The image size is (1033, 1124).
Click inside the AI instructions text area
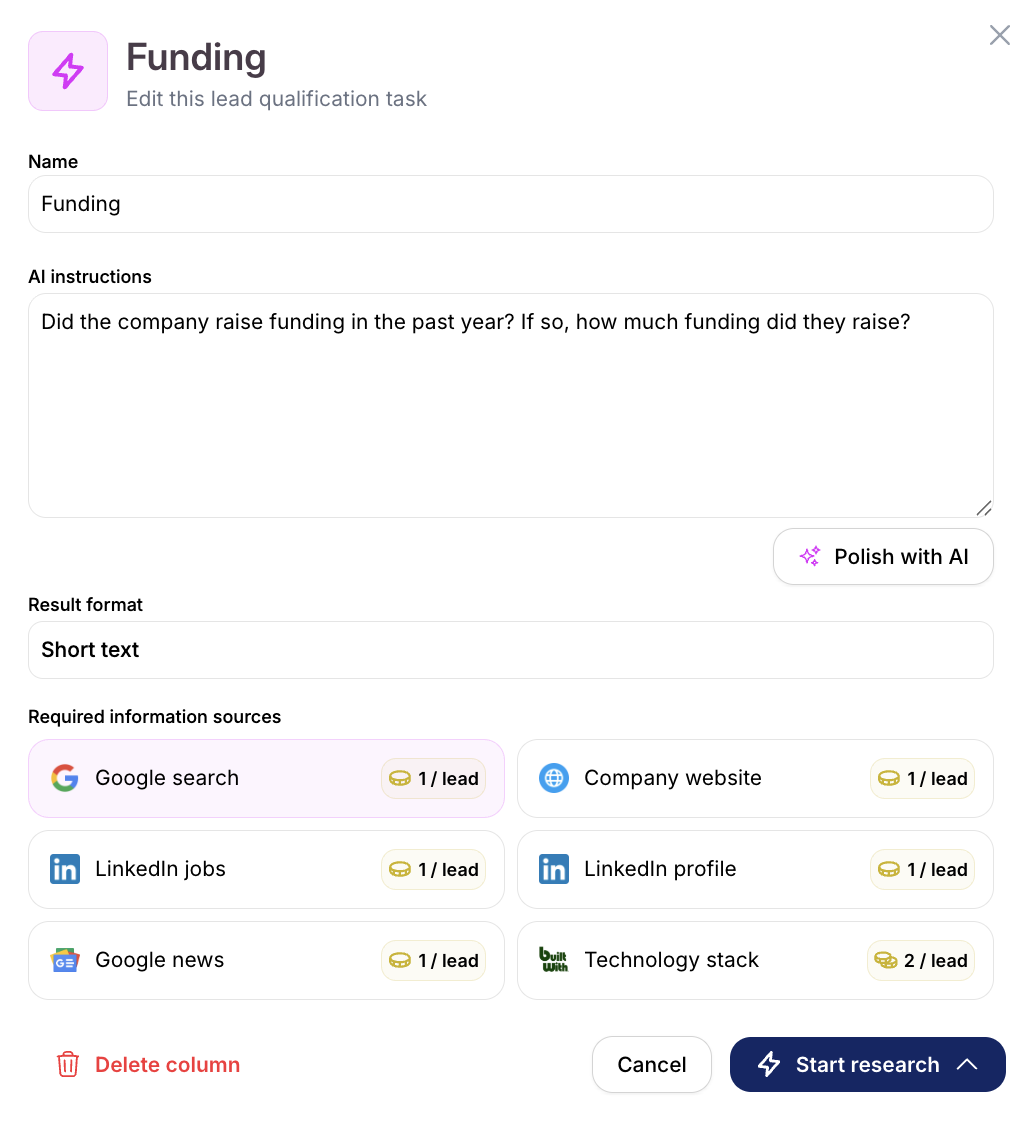point(510,420)
